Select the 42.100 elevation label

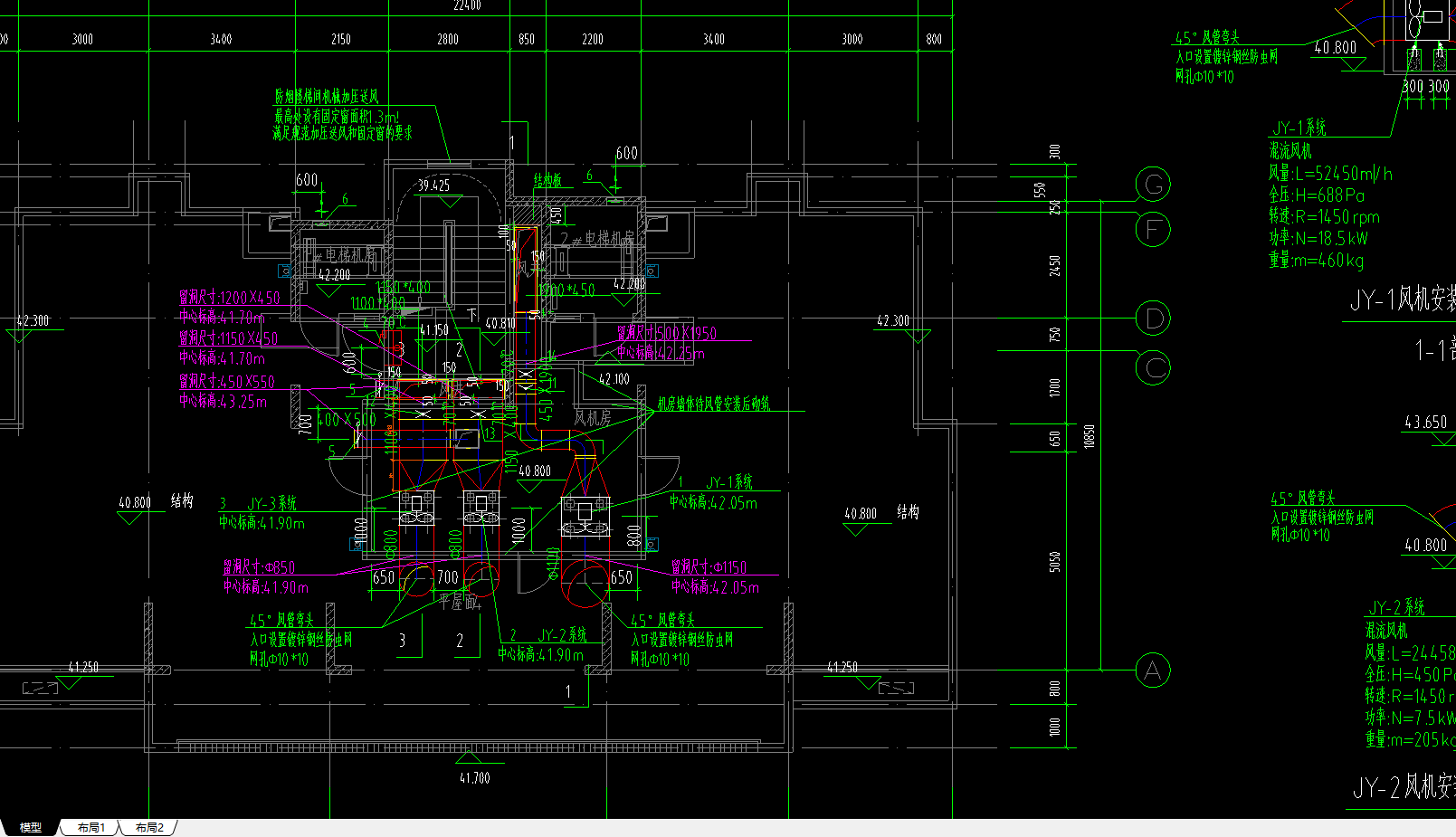click(x=614, y=379)
